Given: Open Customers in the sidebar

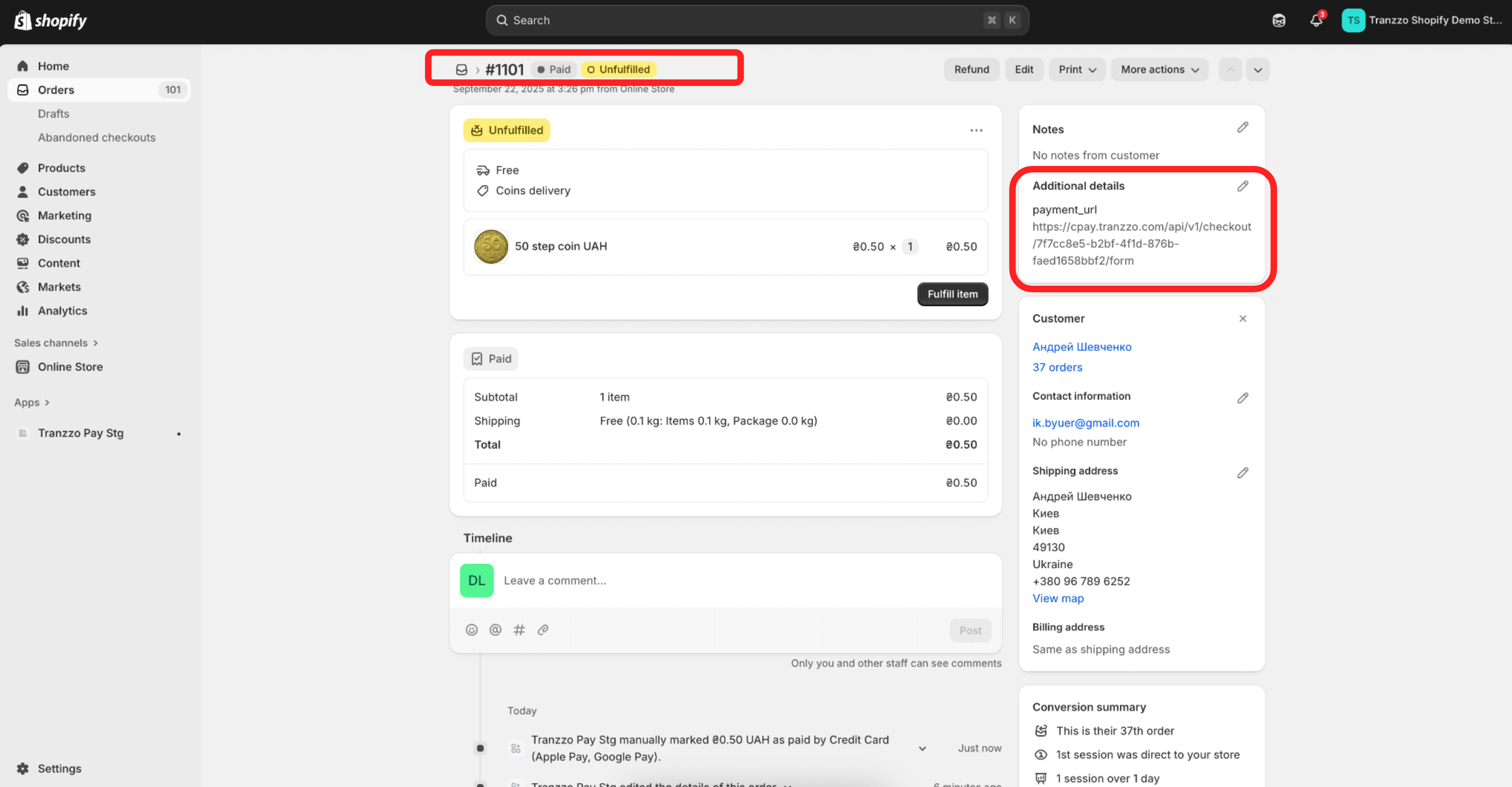Looking at the screenshot, I should (66, 192).
